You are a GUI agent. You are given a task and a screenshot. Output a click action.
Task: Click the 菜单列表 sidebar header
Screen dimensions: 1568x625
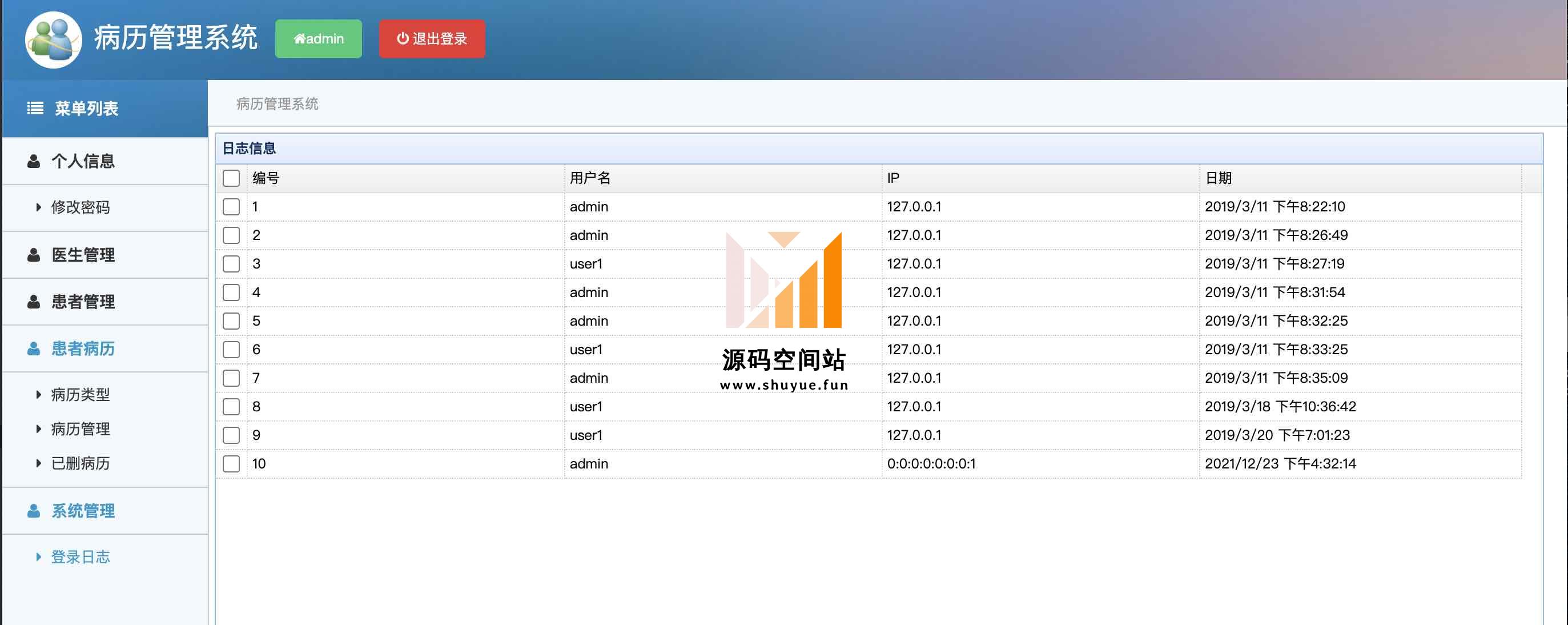point(105,109)
